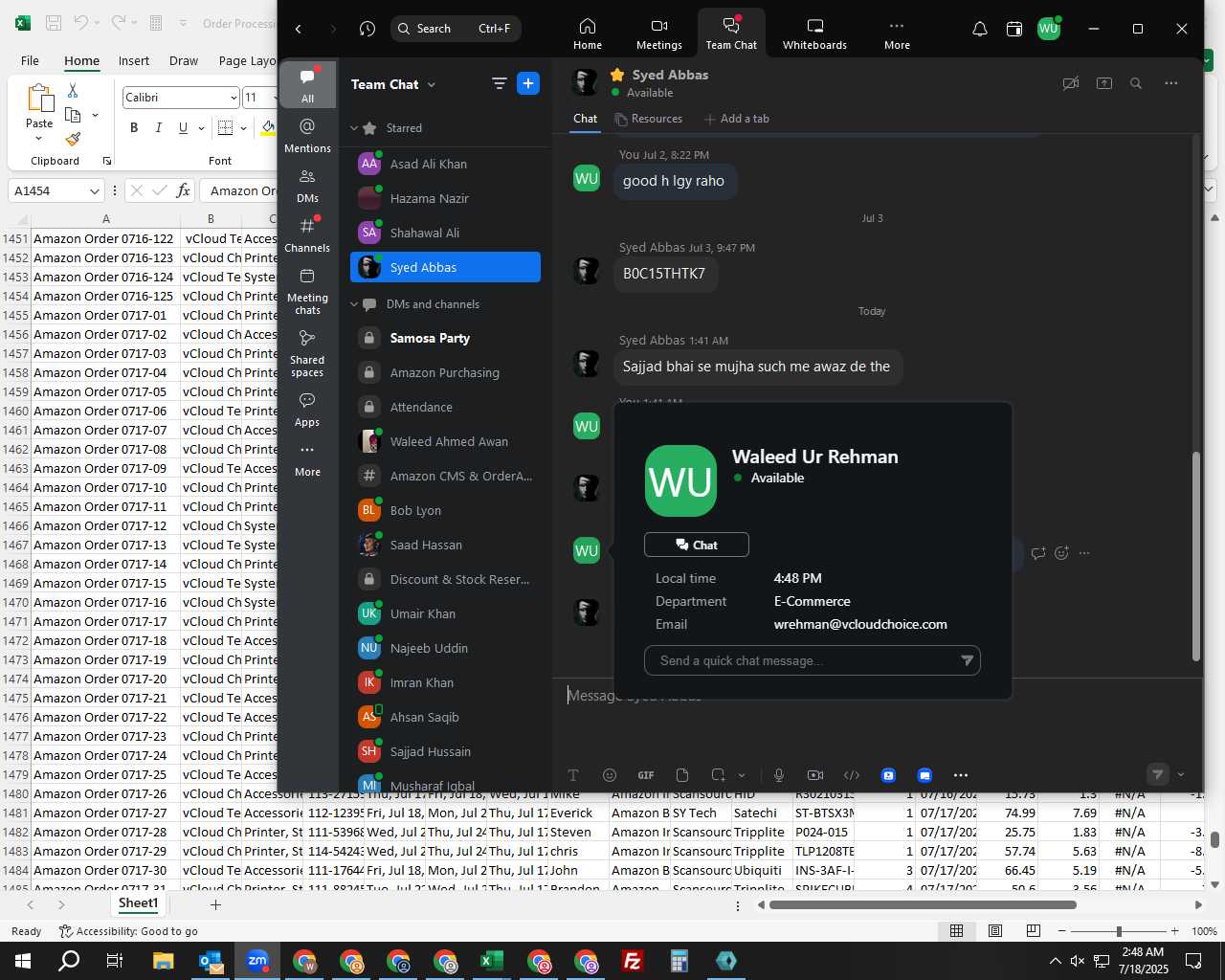Viewport: 1225px width, 980px height.
Task: Click the blue new chat plus button
Action: 528,83
